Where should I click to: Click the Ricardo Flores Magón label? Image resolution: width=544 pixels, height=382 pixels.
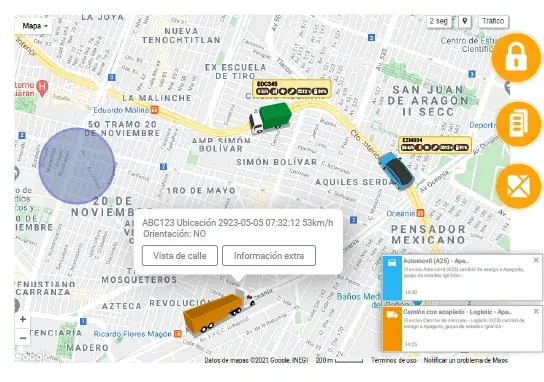[x=133, y=334]
